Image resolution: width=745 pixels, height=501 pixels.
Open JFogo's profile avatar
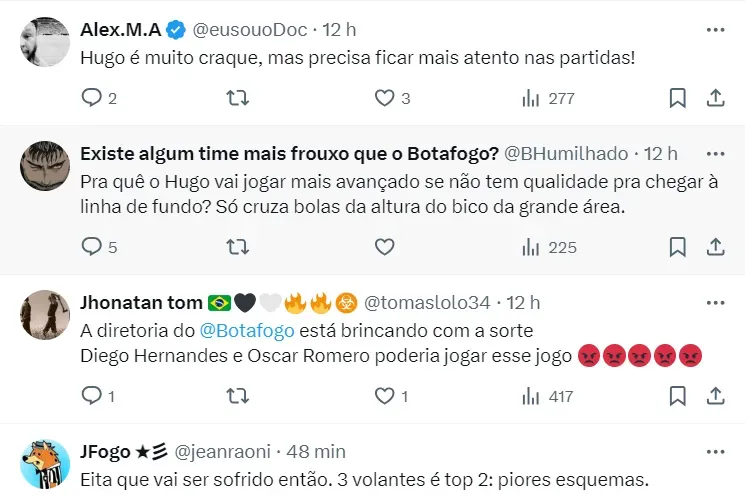[x=44, y=464]
